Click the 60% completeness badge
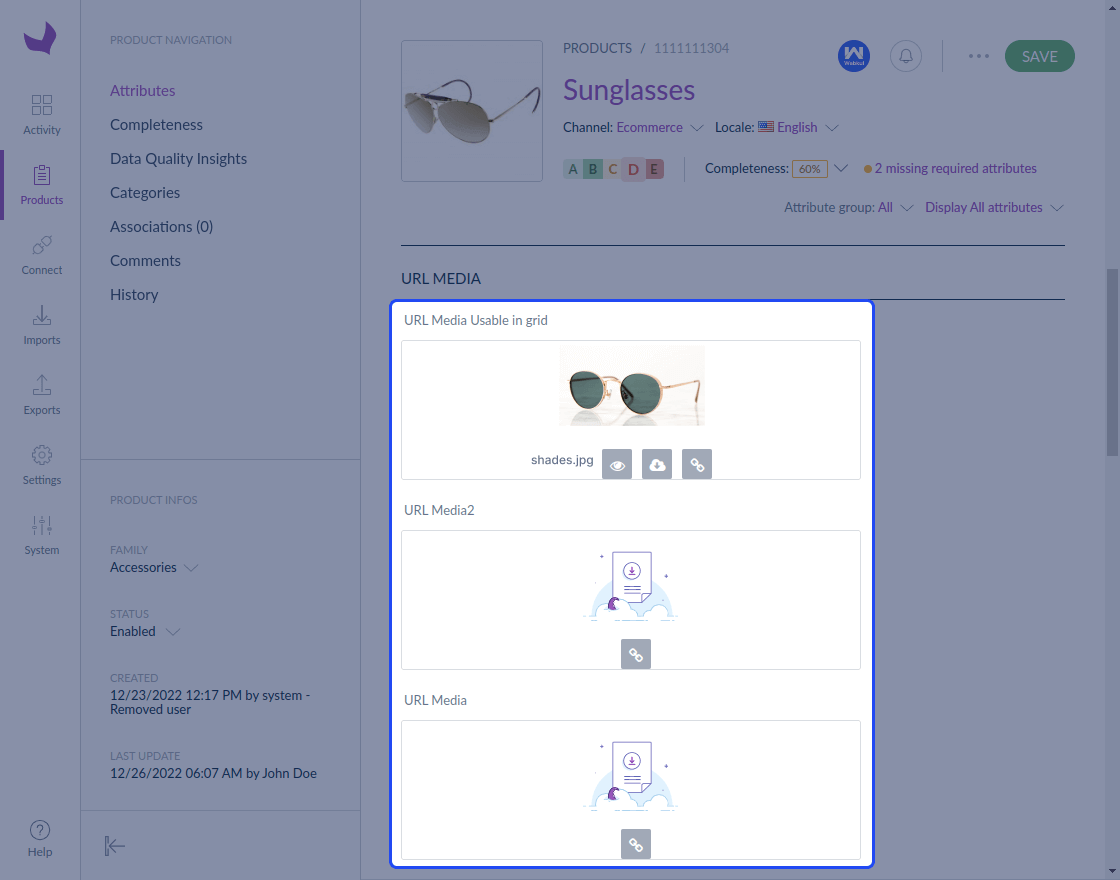This screenshot has width=1120, height=880. (x=809, y=169)
